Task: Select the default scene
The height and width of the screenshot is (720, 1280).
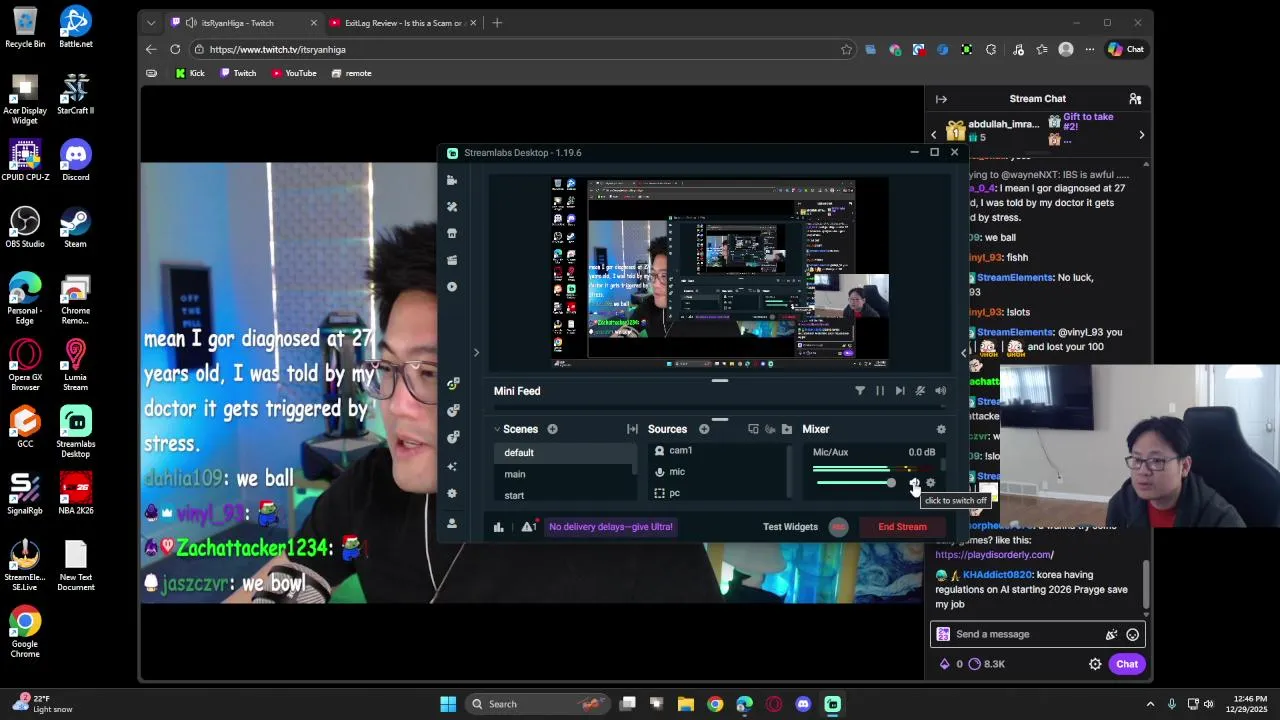Action: pyautogui.click(x=565, y=453)
